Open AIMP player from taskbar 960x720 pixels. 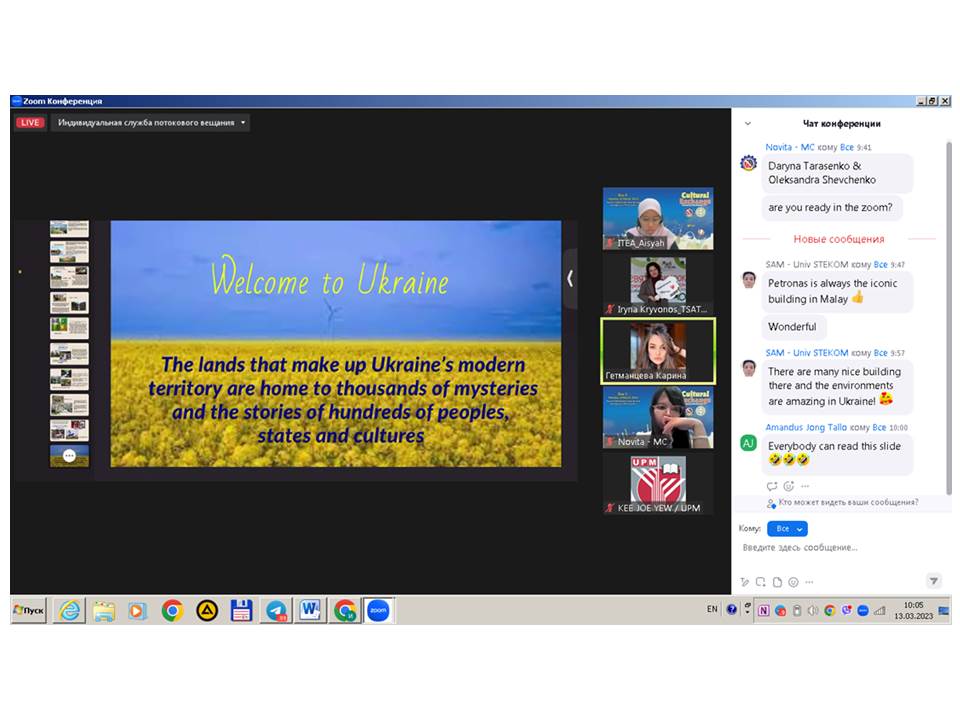[207, 610]
